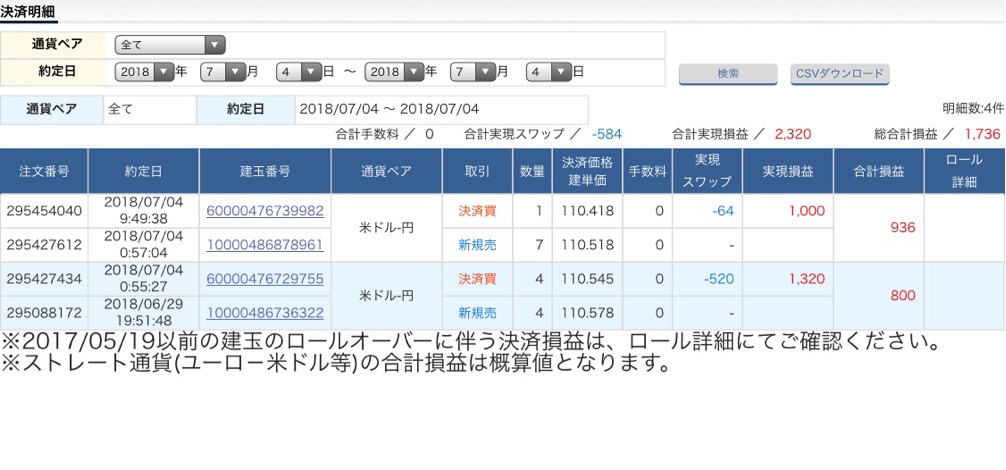Click the 検索 search button
This screenshot has width=1006, height=470.
point(727,74)
